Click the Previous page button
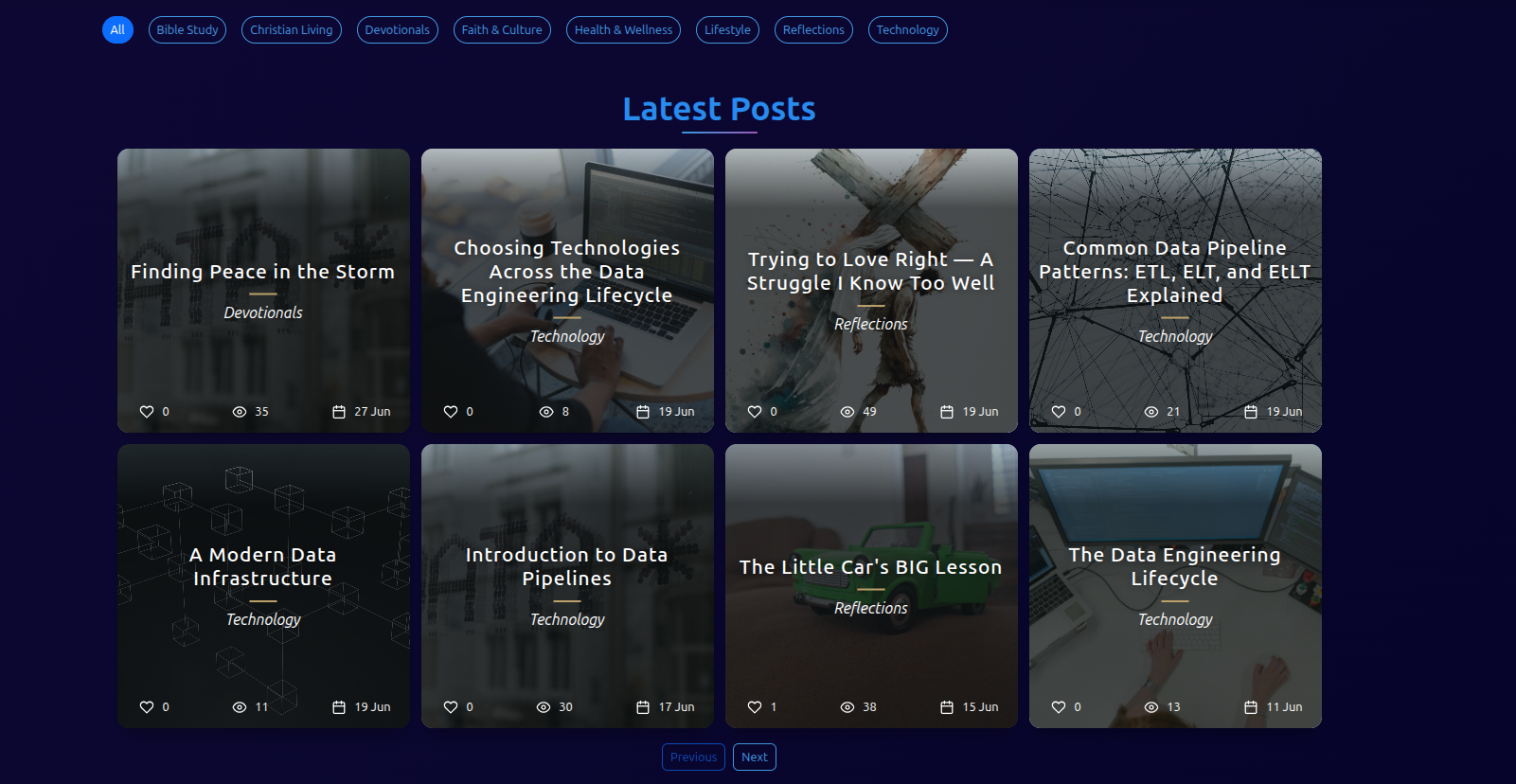The height and width of the screenshot is (784, 1516). 693,757
